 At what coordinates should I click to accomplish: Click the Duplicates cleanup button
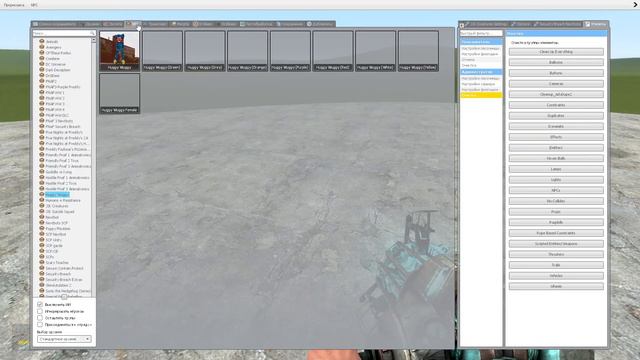coord(556,116)
